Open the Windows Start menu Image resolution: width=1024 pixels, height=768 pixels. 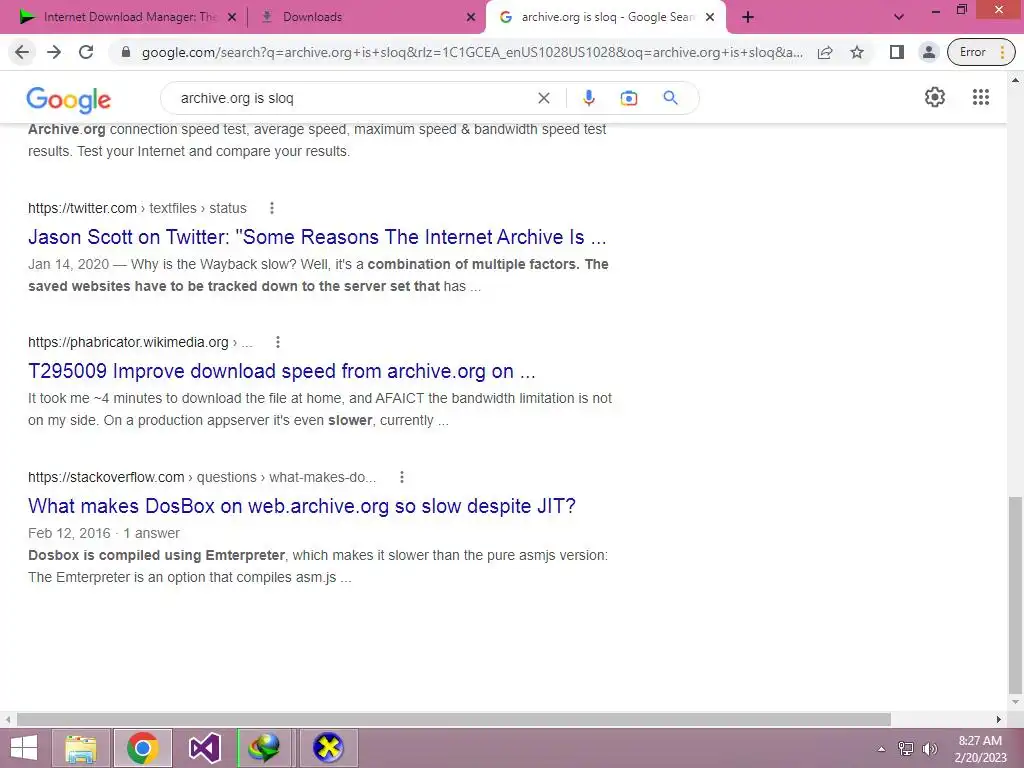[x=24, y=748]
